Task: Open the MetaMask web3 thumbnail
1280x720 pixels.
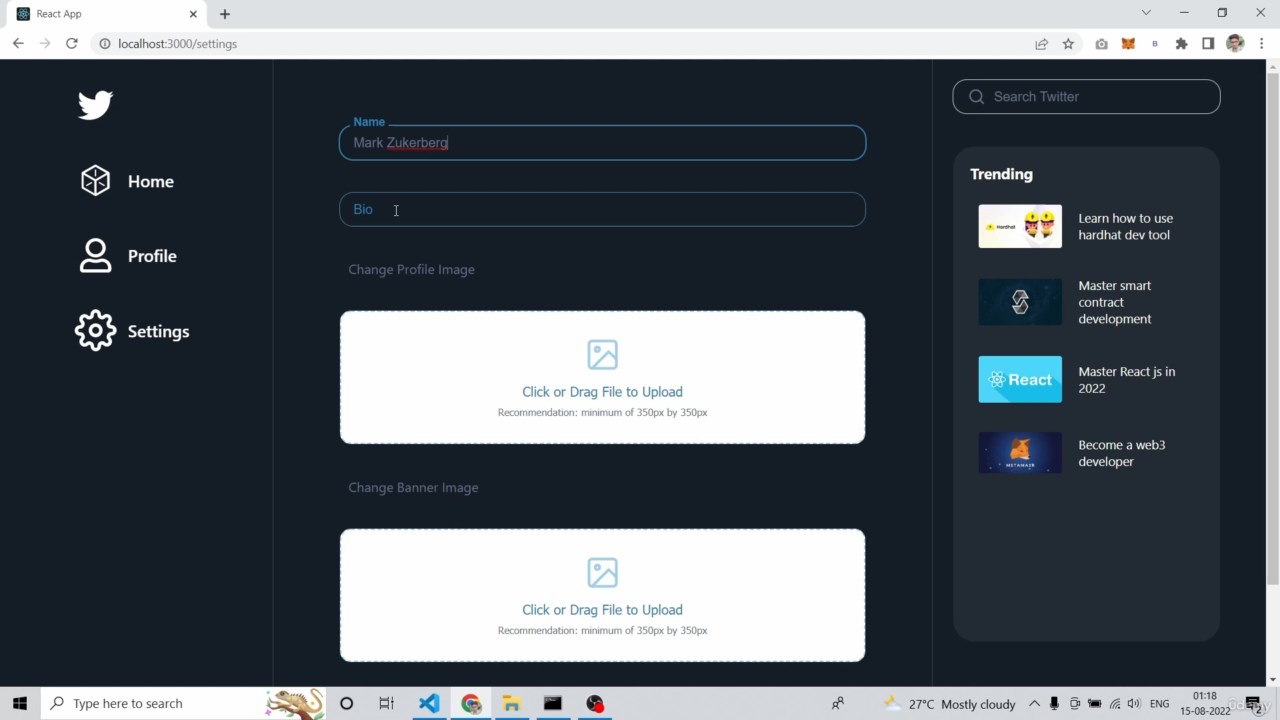Action: tap(1020, 453)
